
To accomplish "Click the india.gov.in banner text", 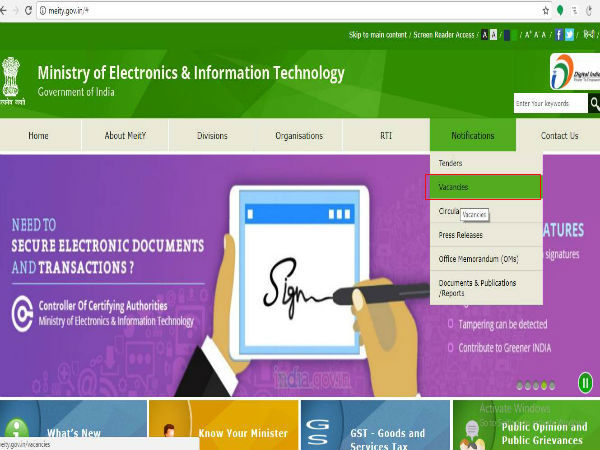I will (x=312, y=379).
